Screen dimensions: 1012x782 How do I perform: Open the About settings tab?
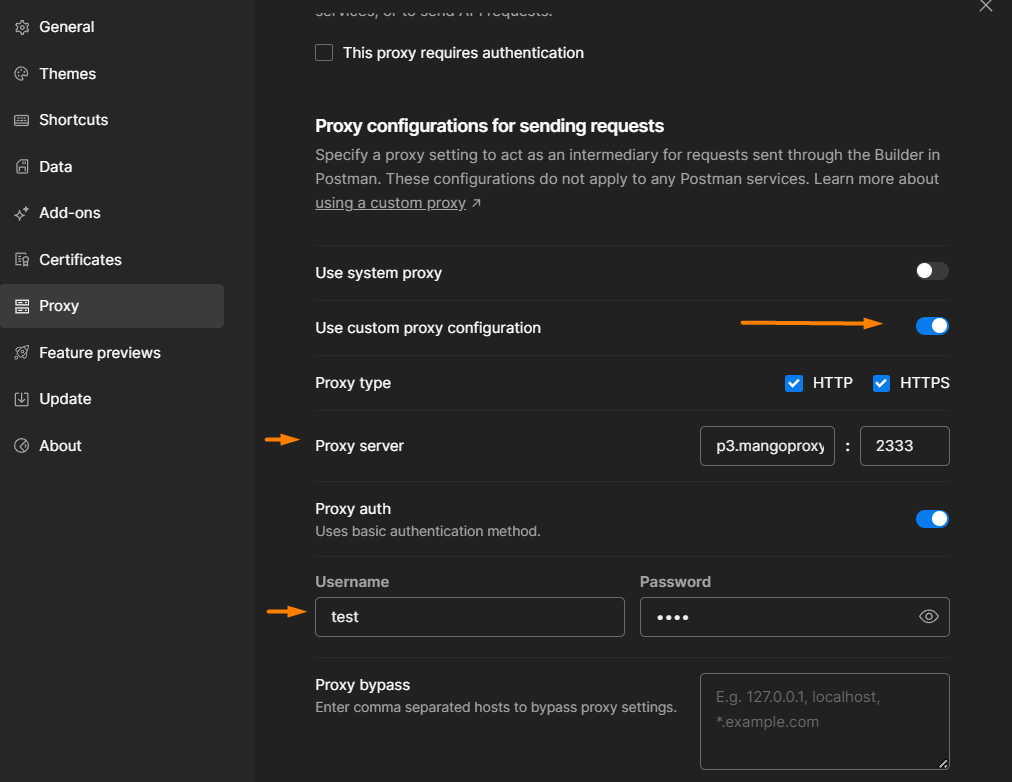click(60, 446)
